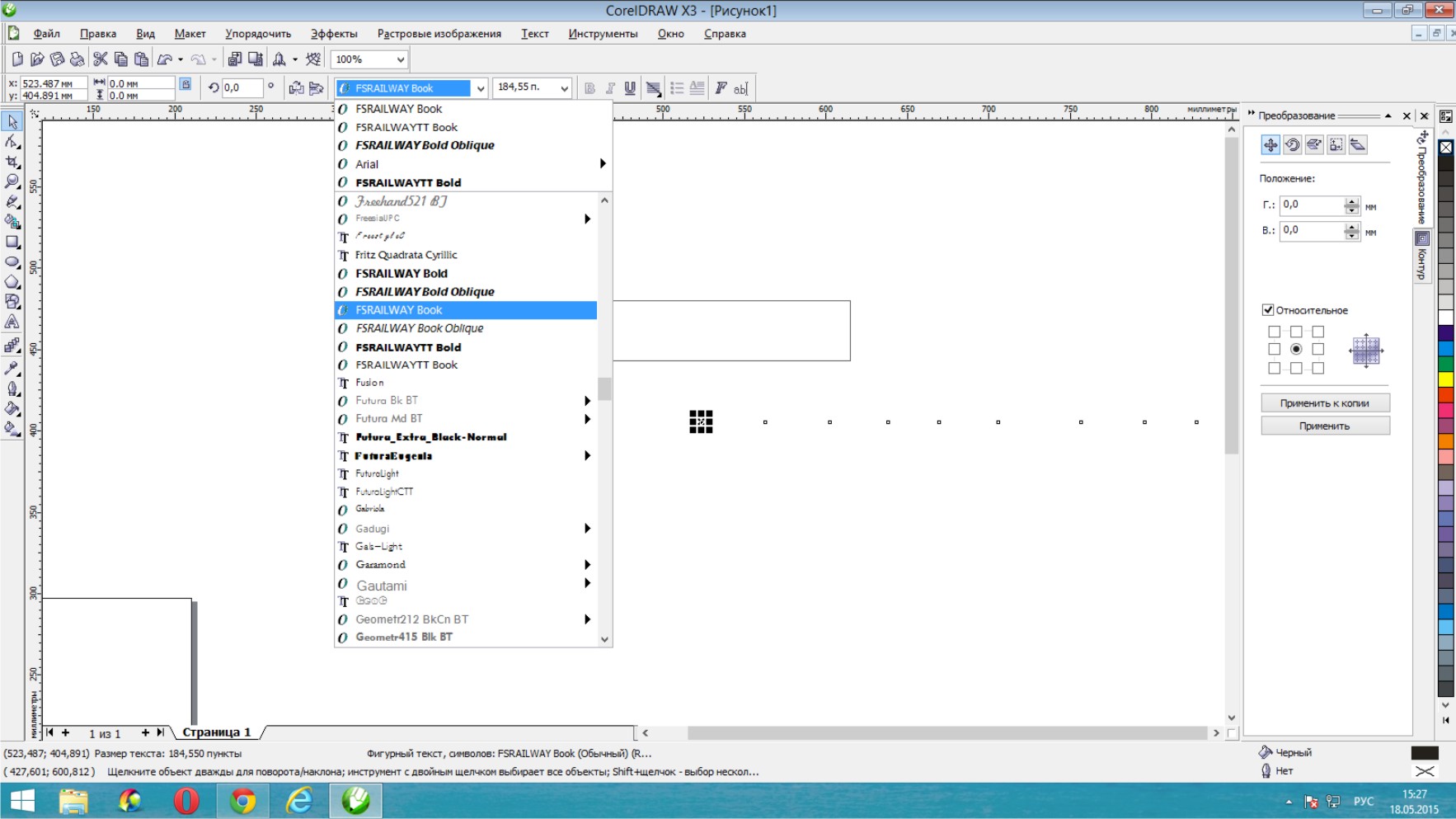Screen dimensions: 1456x819
Task: Switch to the Контур docker tab
Action: click(1422, 257)
